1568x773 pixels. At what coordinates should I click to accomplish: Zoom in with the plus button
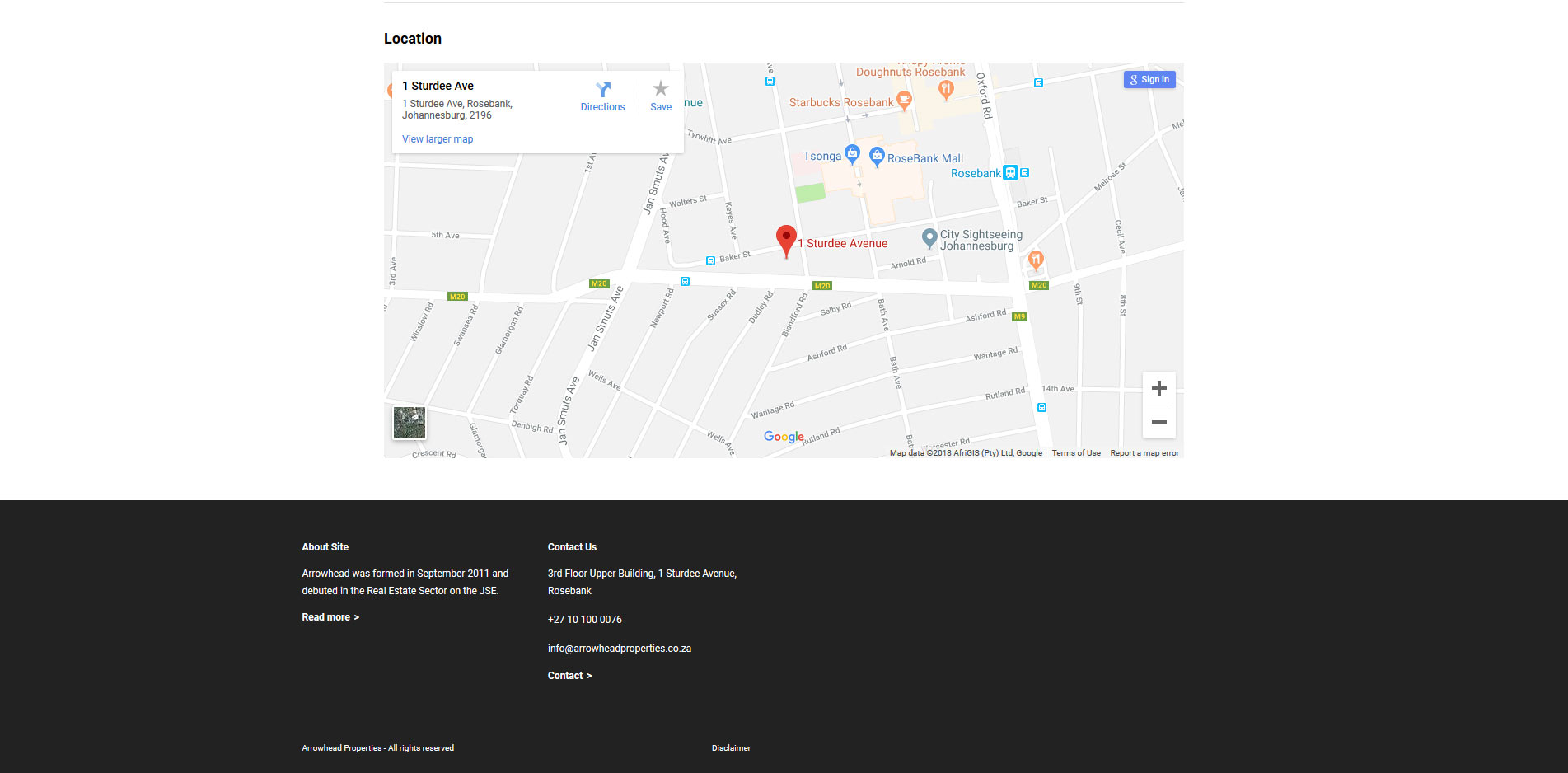[1158, 388]
